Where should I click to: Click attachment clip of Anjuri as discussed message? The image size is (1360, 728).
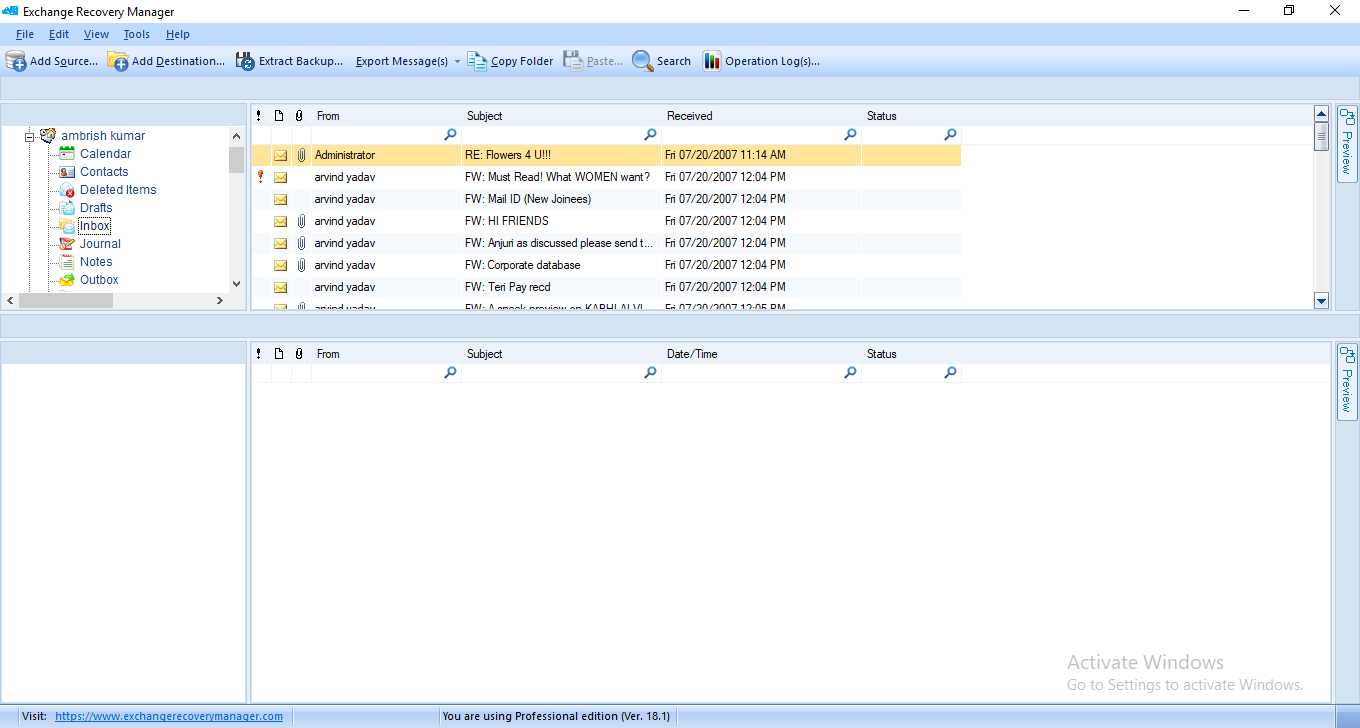coord(301,243)
